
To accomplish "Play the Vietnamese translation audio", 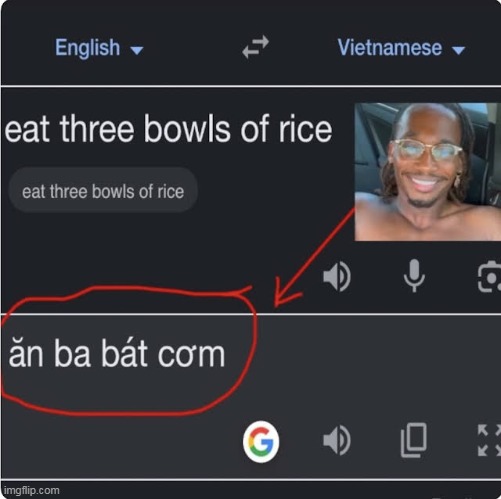I will [x=337, y=440].
